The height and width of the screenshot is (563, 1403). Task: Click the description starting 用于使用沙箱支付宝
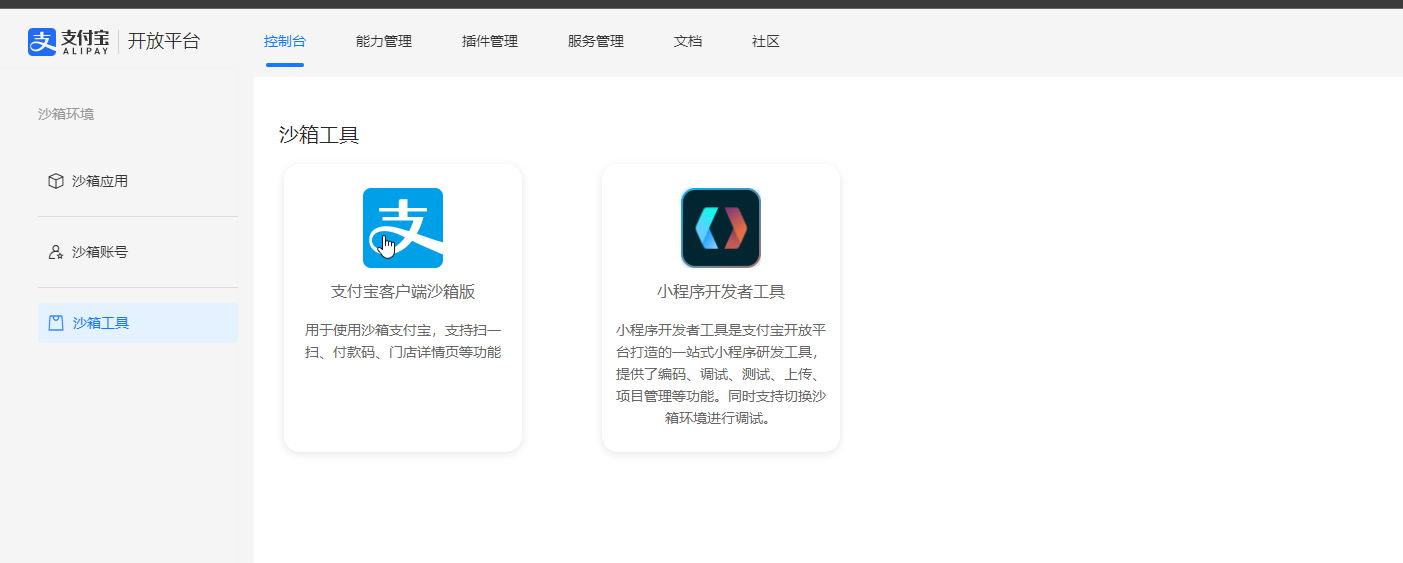[403, 340]
